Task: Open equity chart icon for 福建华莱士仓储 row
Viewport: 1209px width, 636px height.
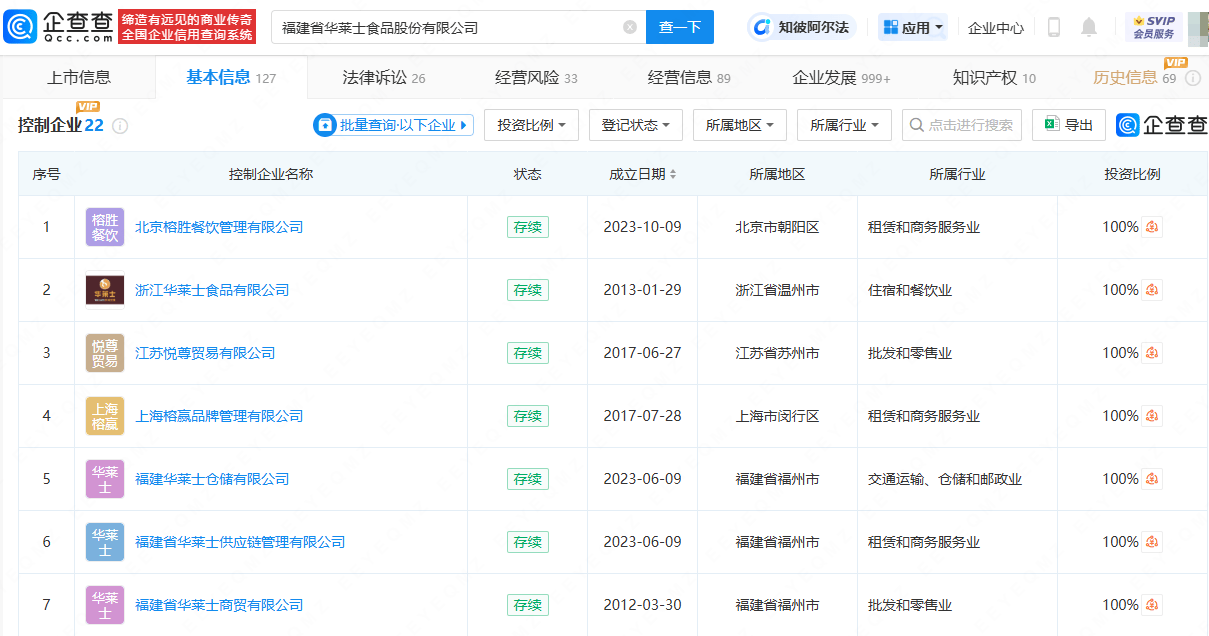Action: [1153, 479]
